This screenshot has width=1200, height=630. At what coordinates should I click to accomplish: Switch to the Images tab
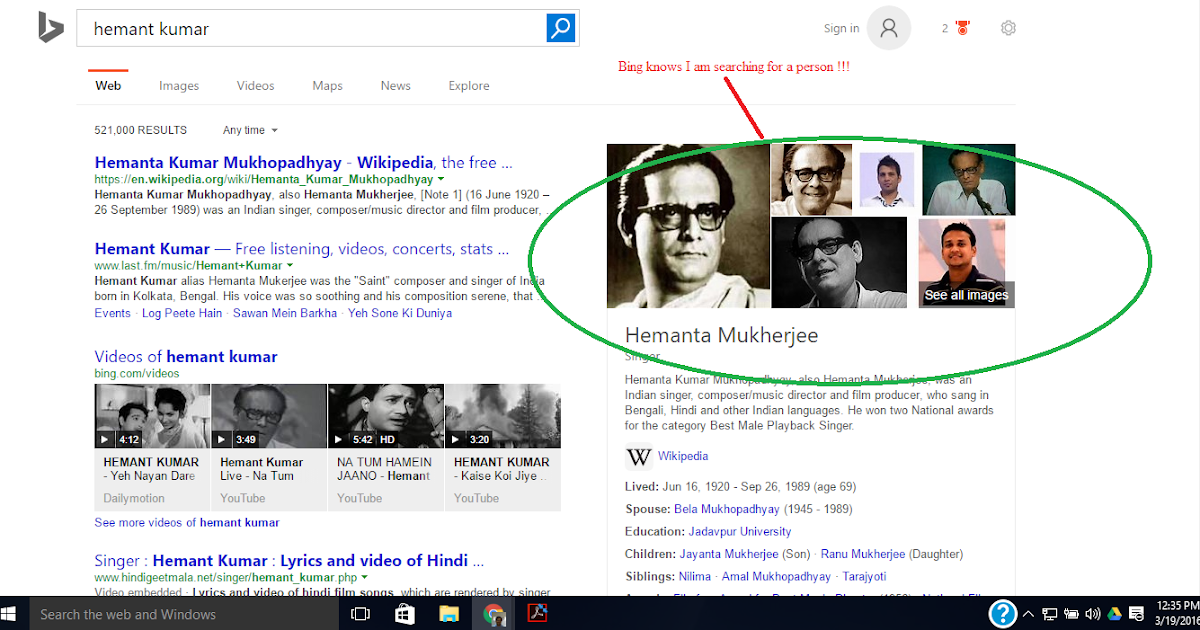pos(178,85)
